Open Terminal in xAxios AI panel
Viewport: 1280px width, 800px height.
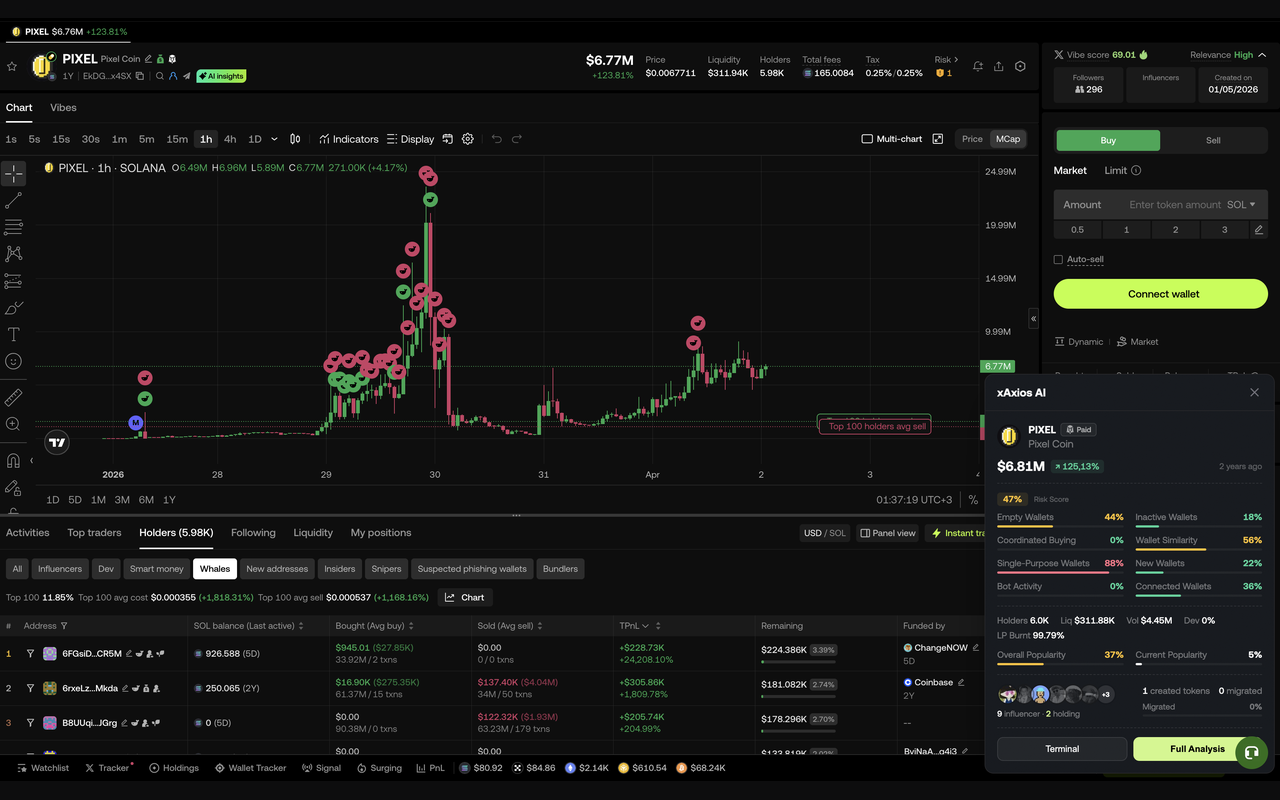[1062, 749]
